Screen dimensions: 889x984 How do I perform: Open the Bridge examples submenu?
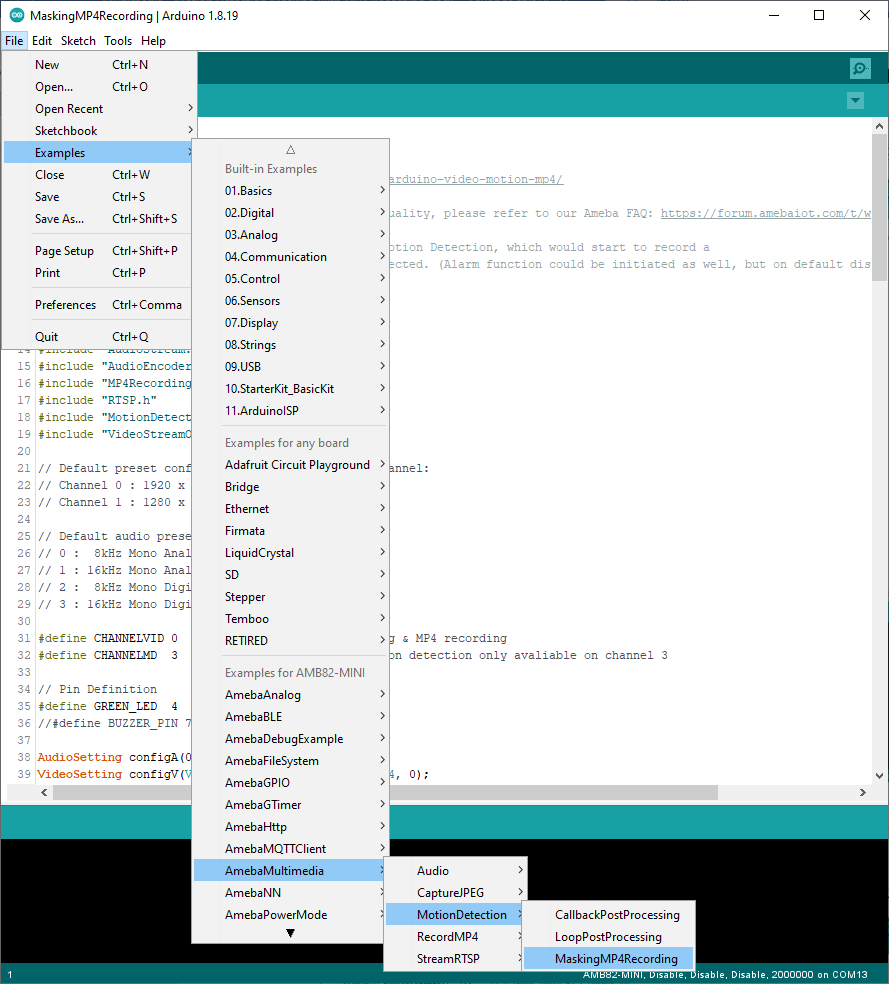tap(290, 486)
